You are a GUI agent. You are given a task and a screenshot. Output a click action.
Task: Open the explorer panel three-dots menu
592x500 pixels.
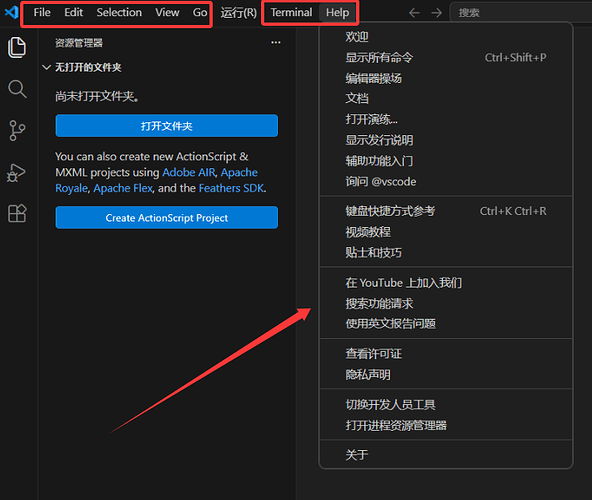pos(276,42)
